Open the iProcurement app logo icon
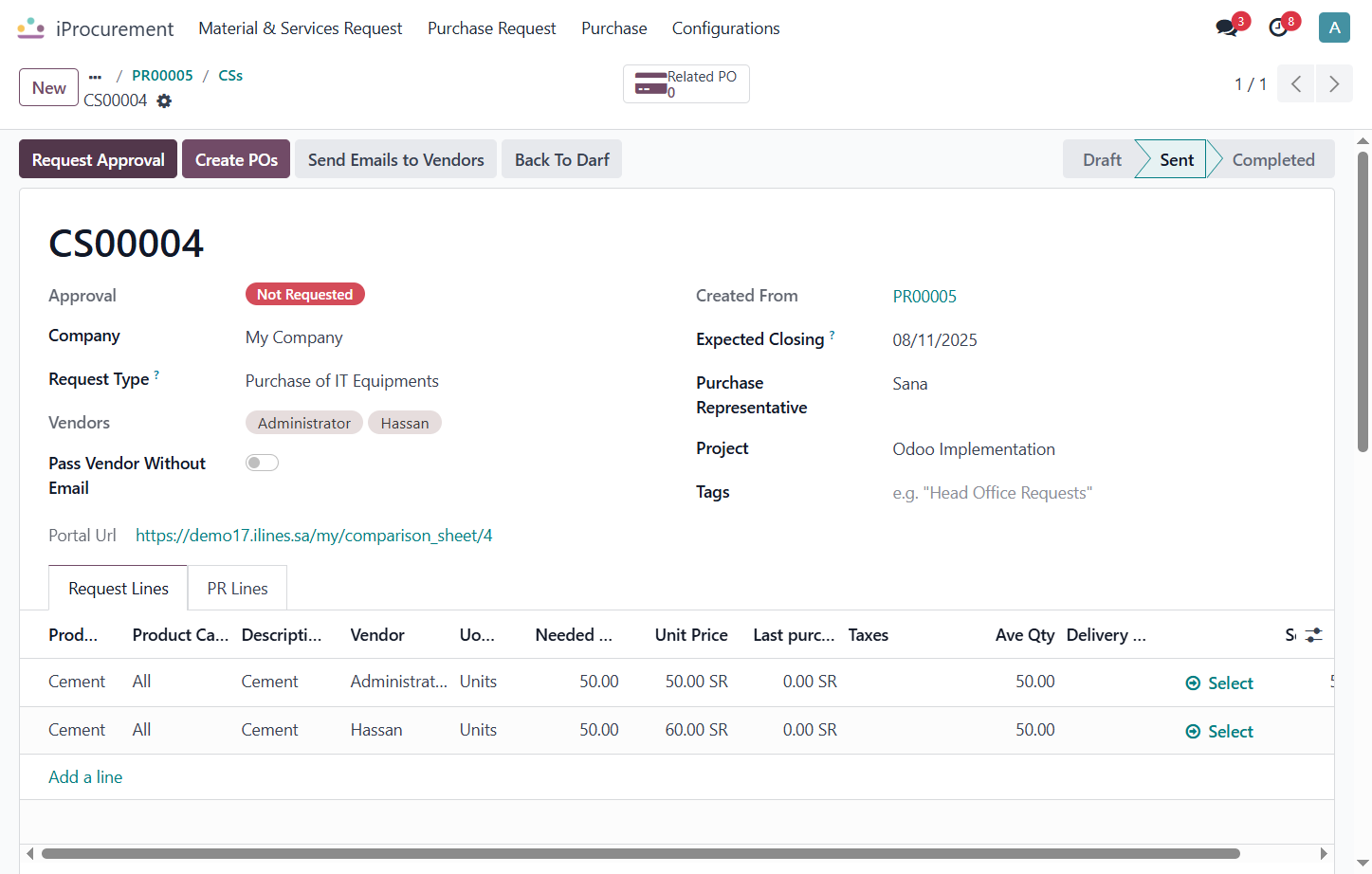 click(x=30, y=28)
